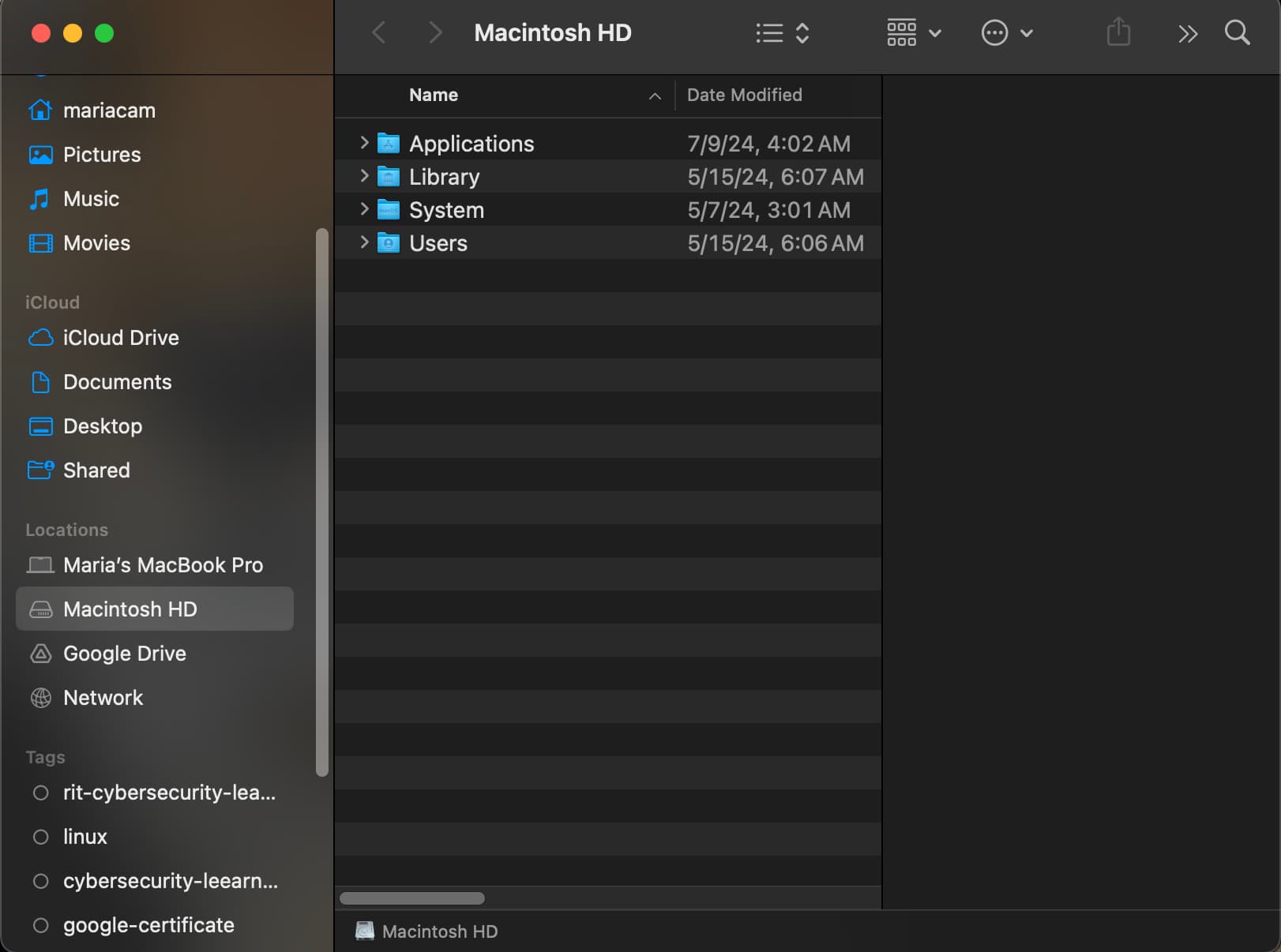The image size is (1281, 952).
Task: Click the Applications date 7/9/24, 4:02 AM
Action: 768,144
